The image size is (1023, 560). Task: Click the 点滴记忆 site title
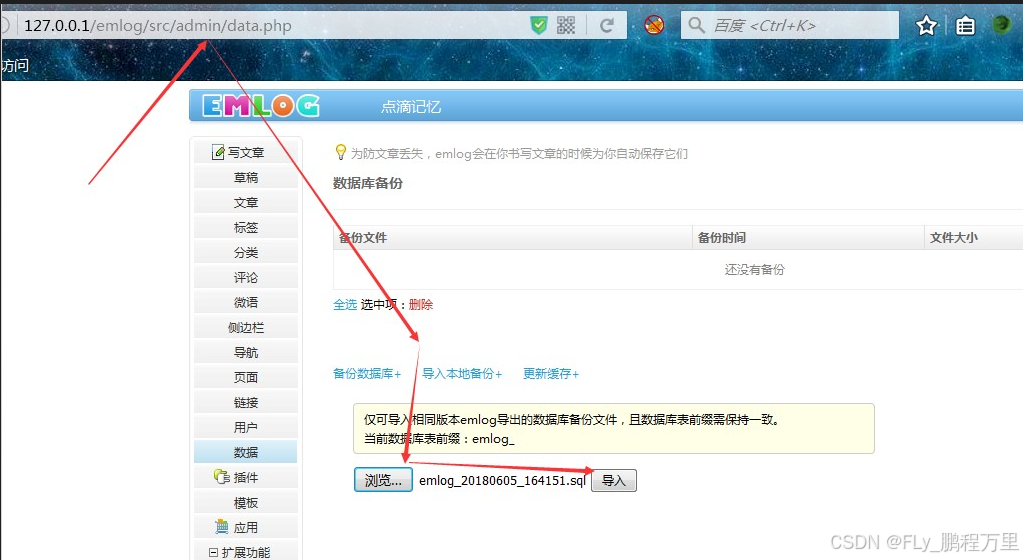(411, 106)
